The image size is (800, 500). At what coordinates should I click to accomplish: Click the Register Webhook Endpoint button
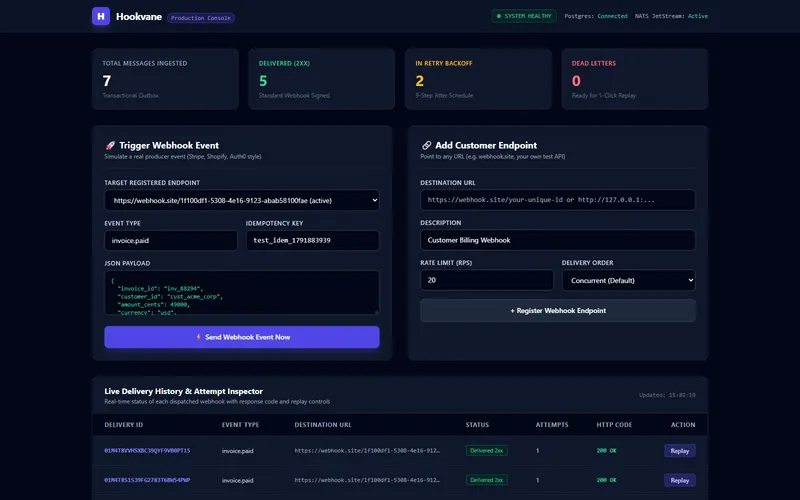tap(558, 310)
